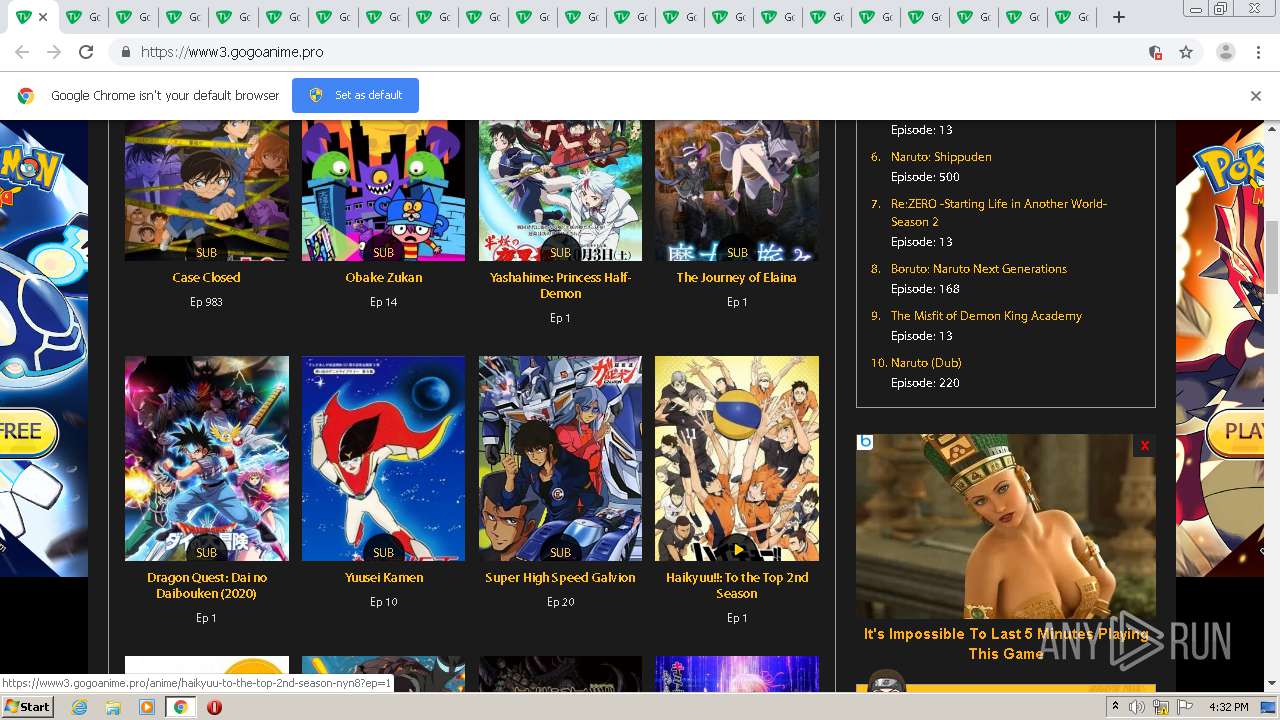Screen dimensions: 1280x720
Task: Click page scrollbar up arrow
Action: point(1272,127)
